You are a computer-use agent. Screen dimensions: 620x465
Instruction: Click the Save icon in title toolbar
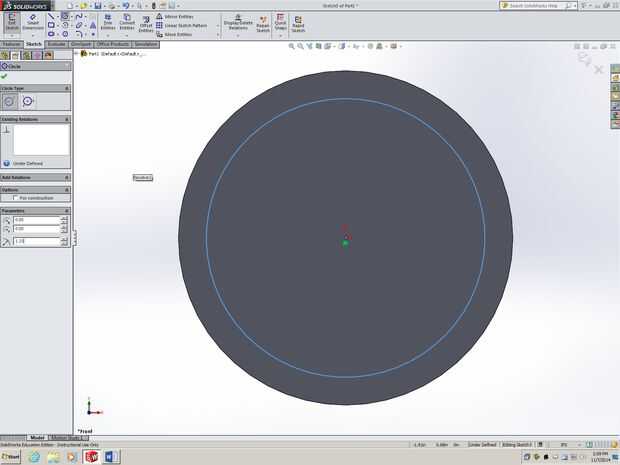click(x=97, y=6)
